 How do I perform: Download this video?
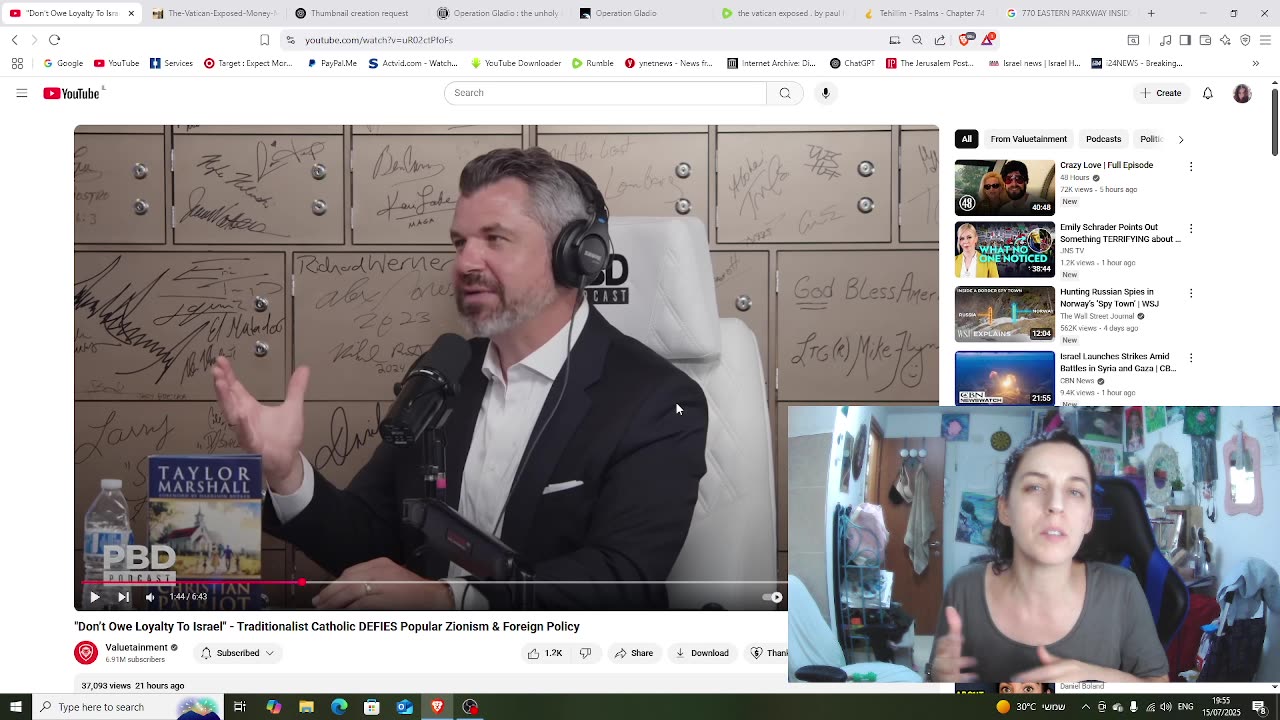(702, 653)
